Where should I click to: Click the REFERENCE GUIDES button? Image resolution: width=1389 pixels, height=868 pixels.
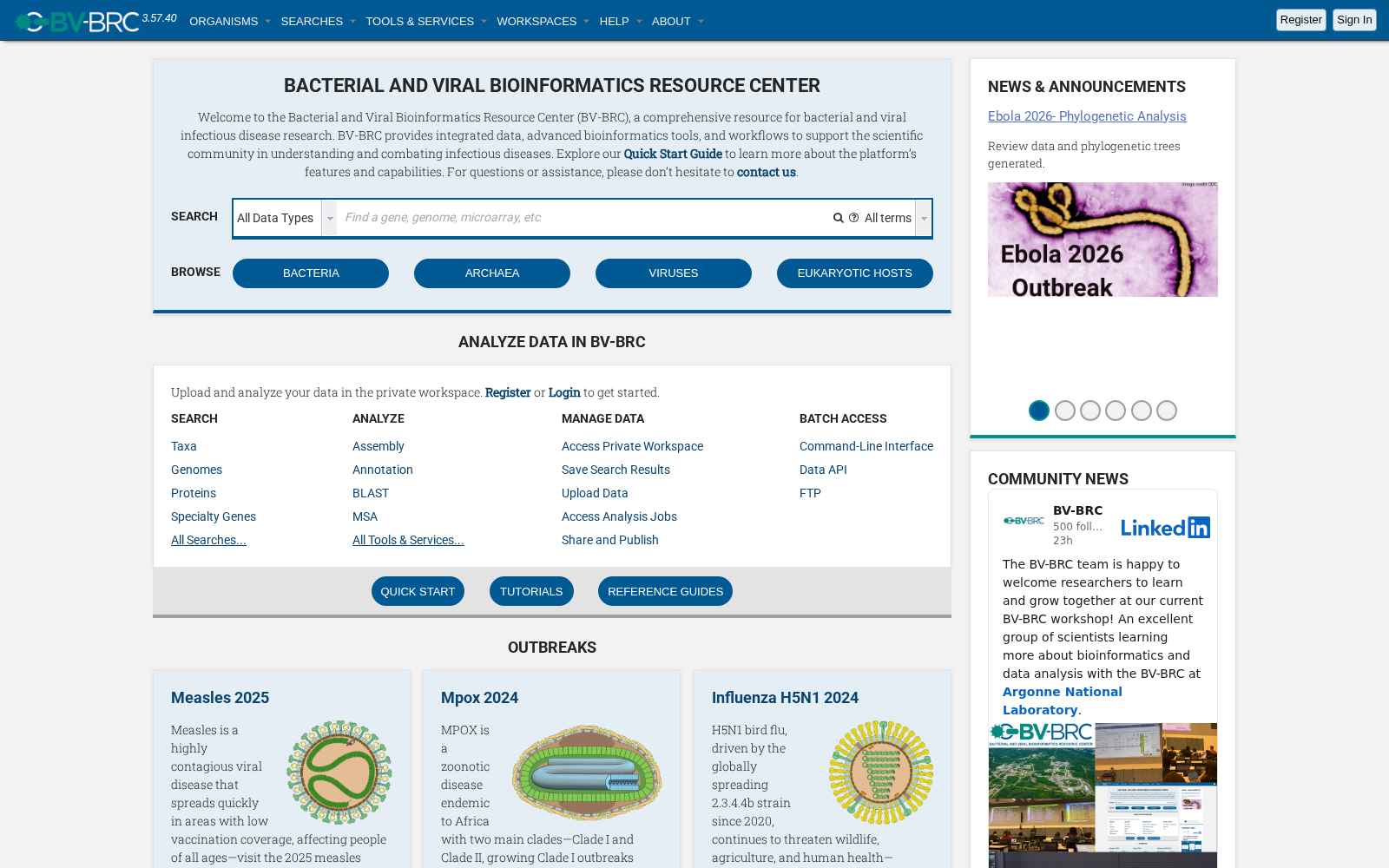click(665, 591)
